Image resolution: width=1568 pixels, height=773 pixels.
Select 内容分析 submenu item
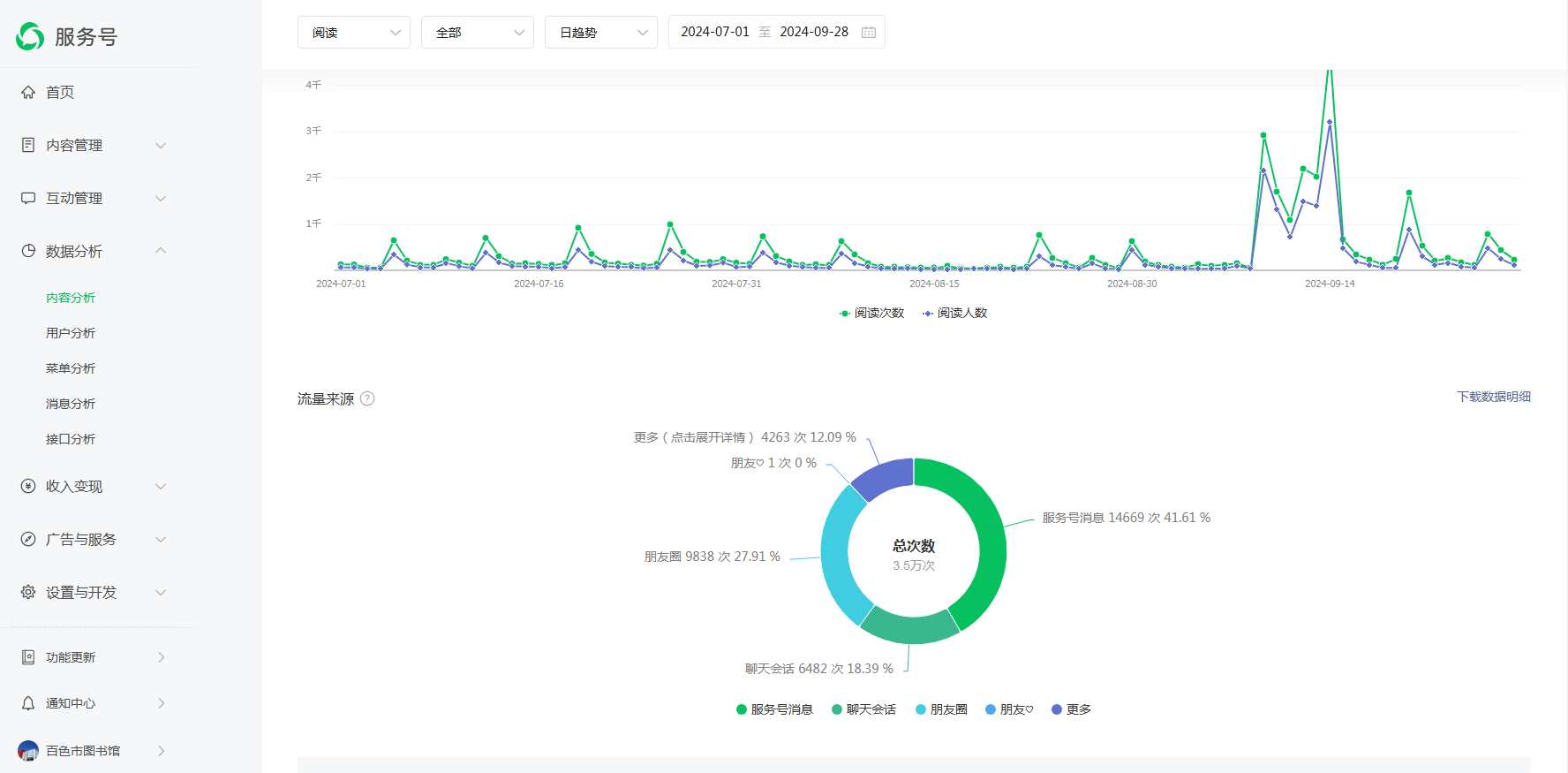tap(71, 298)
